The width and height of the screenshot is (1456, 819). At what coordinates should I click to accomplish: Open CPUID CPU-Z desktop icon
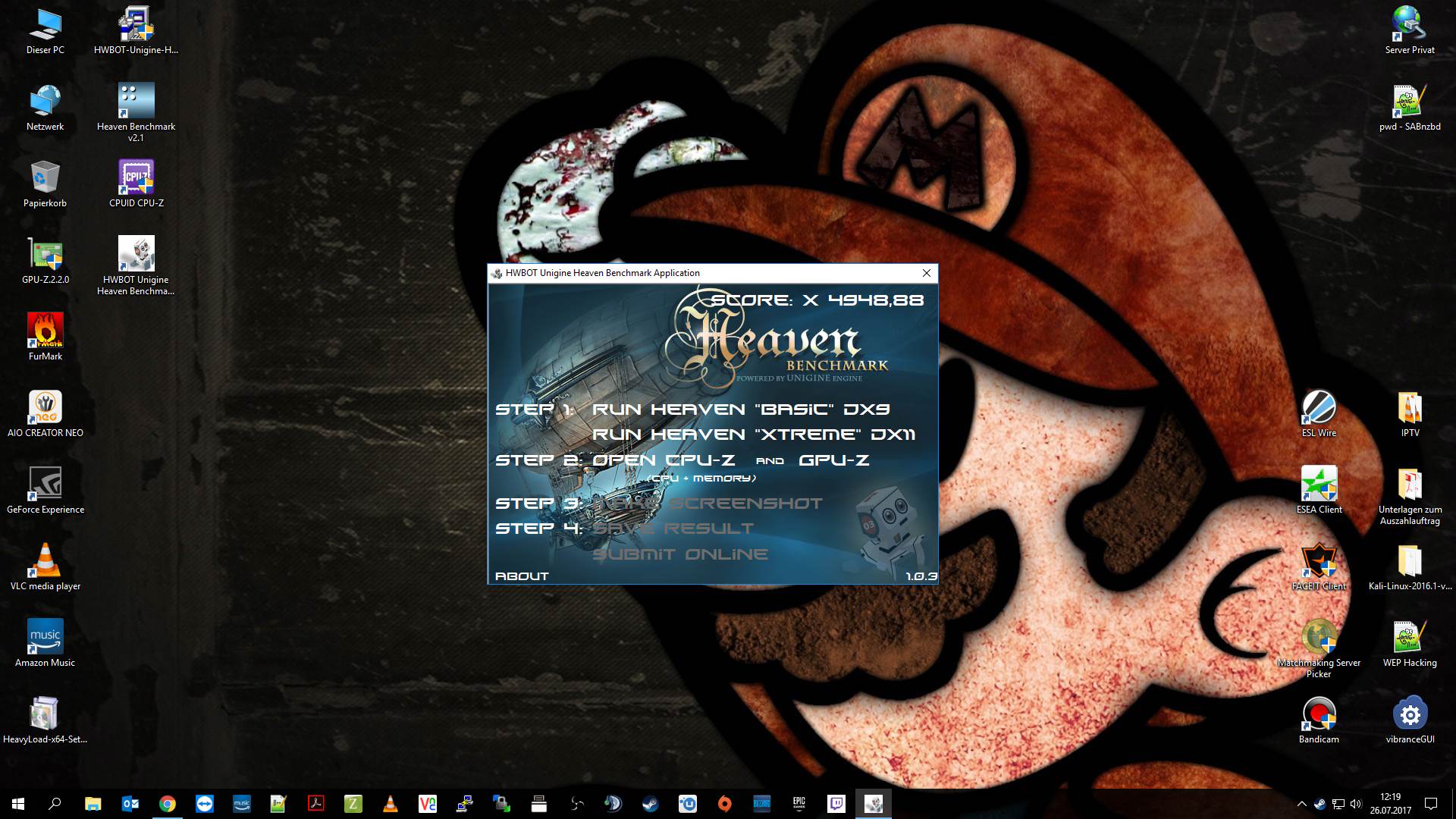[136, 184]
